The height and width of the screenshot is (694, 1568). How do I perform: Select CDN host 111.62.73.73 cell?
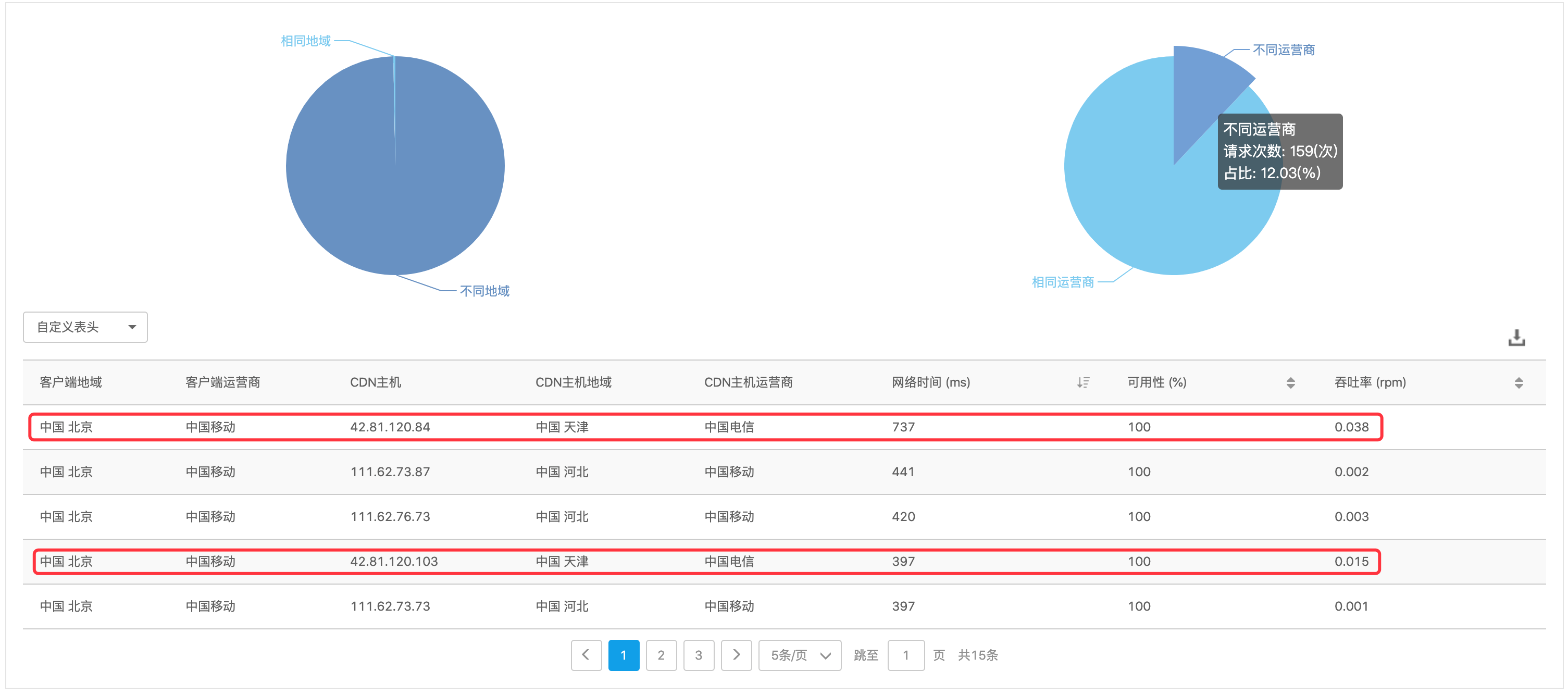tap(390, 606)
